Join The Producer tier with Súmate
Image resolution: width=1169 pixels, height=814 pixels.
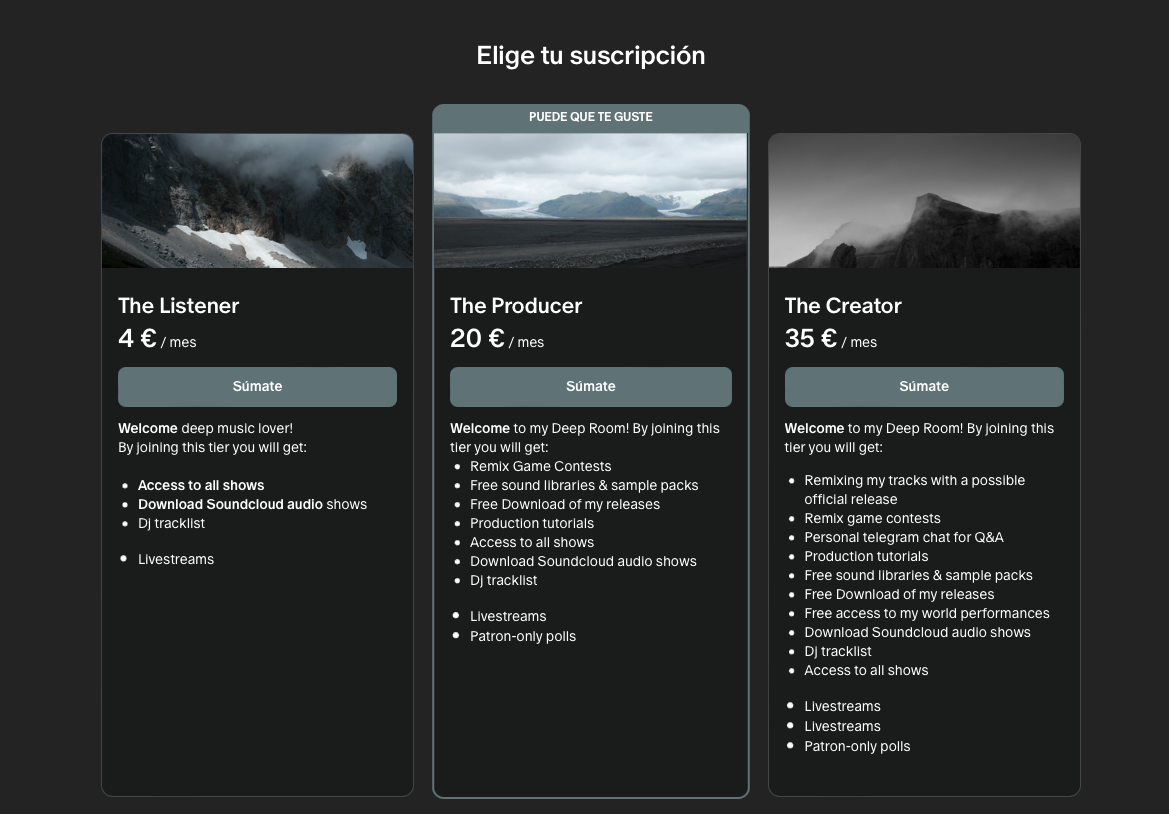tap(590, 387)
